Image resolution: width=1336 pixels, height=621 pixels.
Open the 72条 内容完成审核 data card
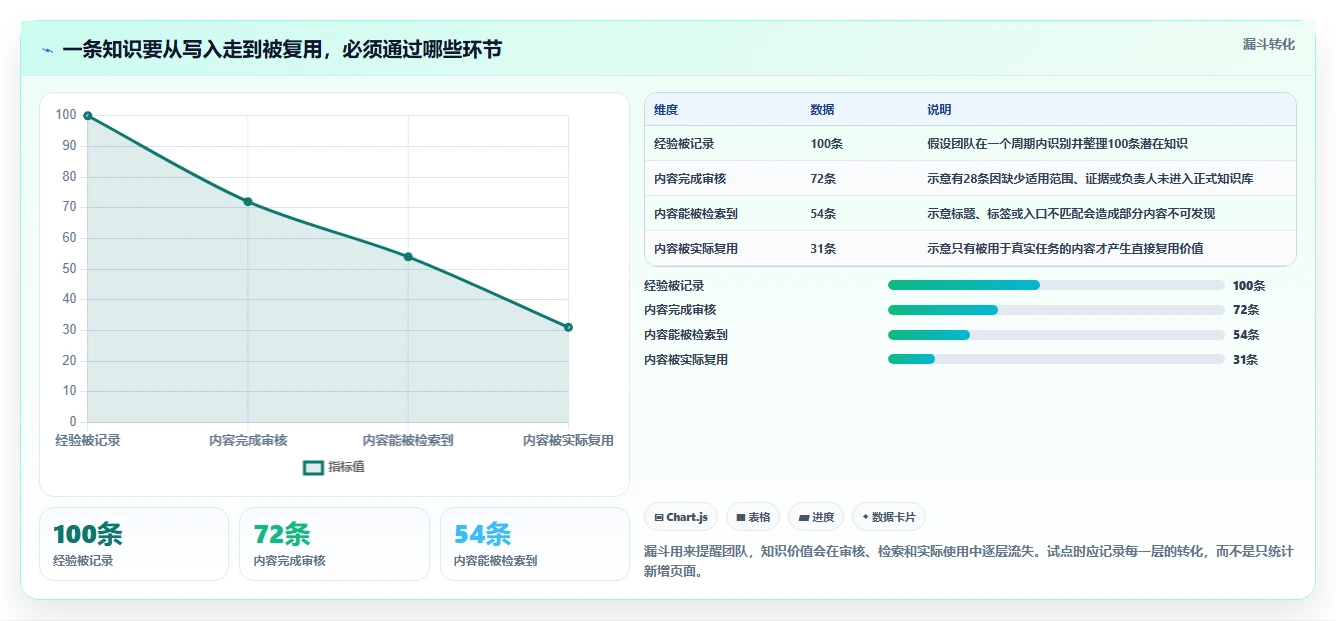(x=334, y=544)
